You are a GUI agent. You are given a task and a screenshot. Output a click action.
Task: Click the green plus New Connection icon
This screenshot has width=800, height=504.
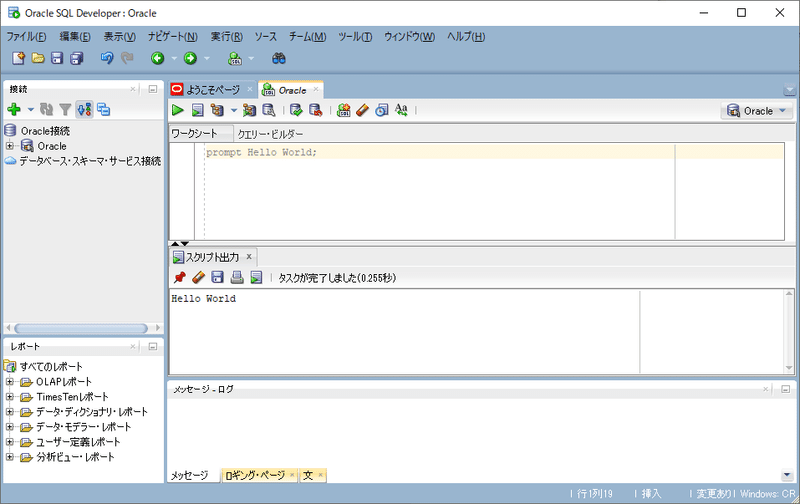point(14,109)
